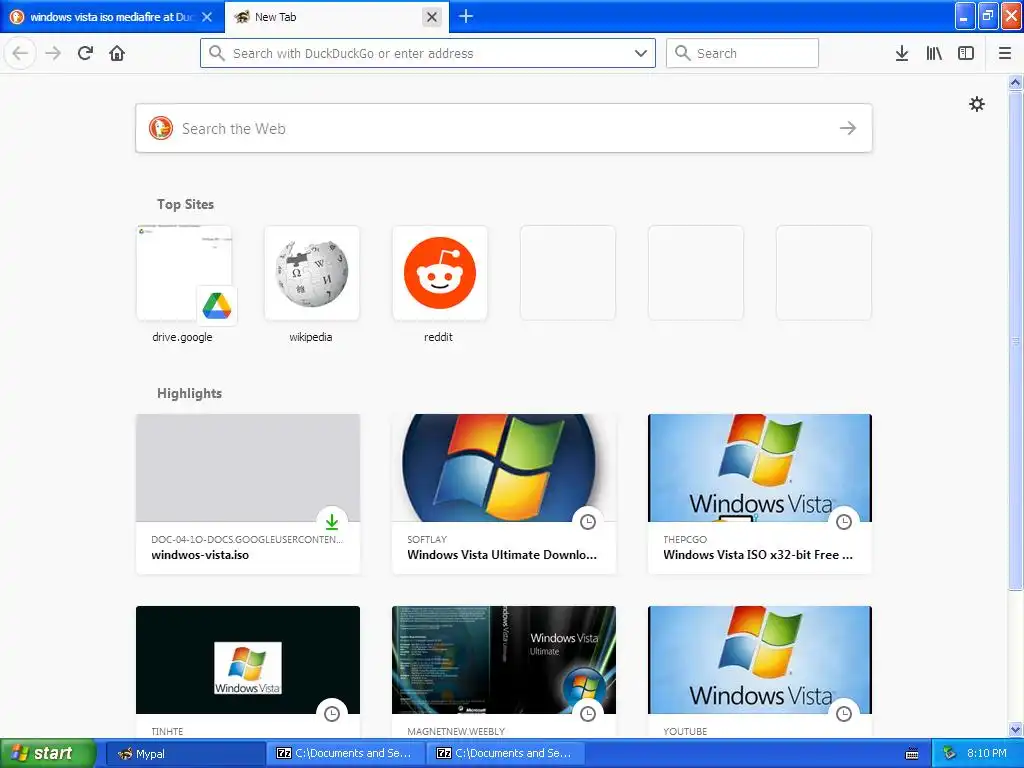
Task: Click the forward navigation arrow
Action: pos(53,53)
